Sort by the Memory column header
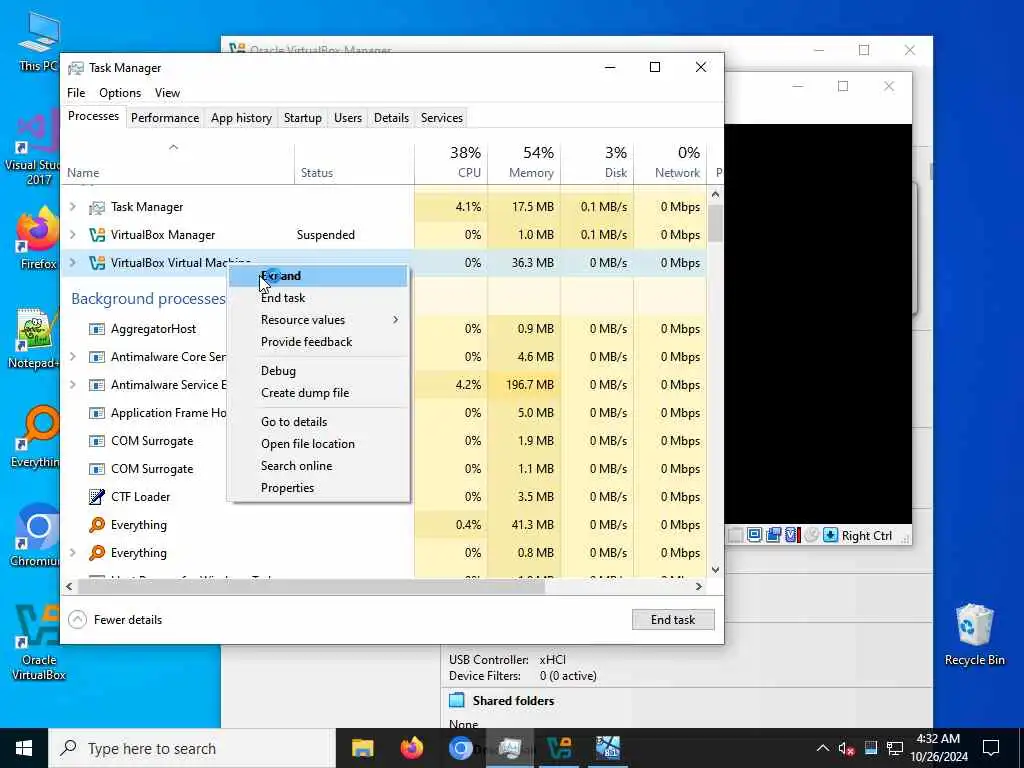This screenshot has width=1024, height=768. (x=524, y=163)
